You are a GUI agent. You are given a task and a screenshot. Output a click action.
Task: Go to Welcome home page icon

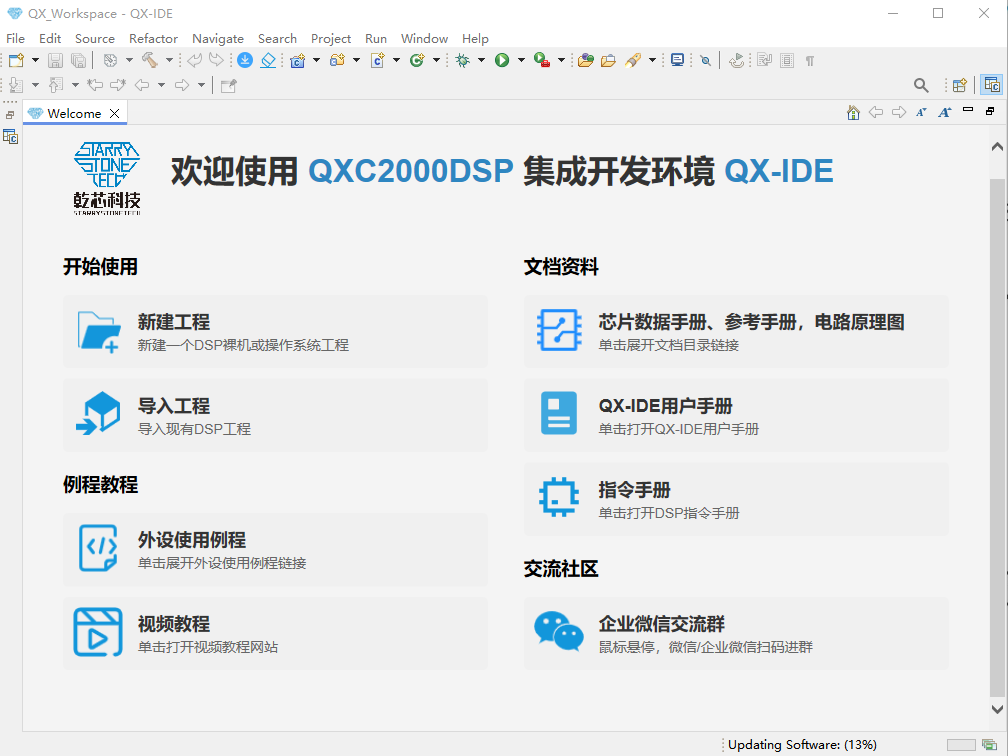point(854,112)
